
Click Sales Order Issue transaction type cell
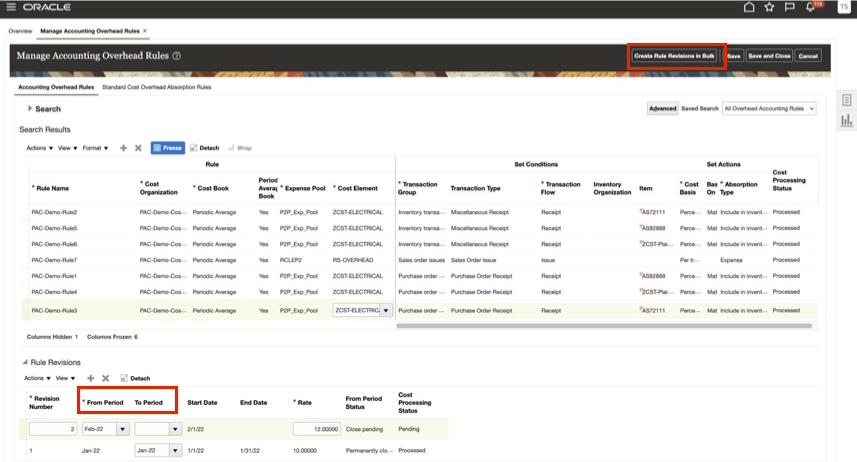473,260
